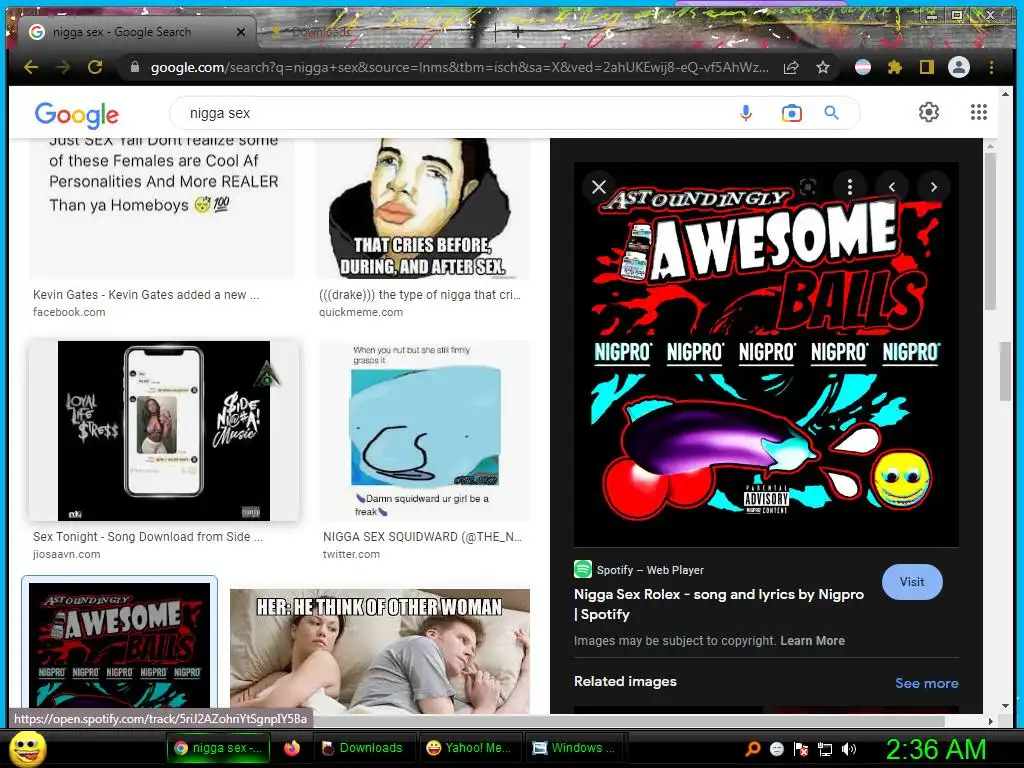This screenshot has width=1024, height=768.
Task: Open the volume speaker tray icon
Action: 849,749
